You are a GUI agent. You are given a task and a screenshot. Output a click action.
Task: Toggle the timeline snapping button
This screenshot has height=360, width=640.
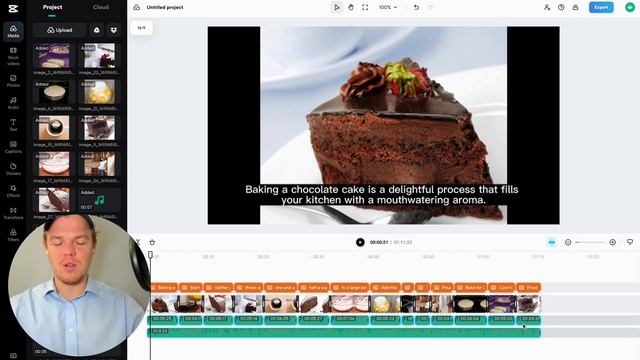[552, 242]
